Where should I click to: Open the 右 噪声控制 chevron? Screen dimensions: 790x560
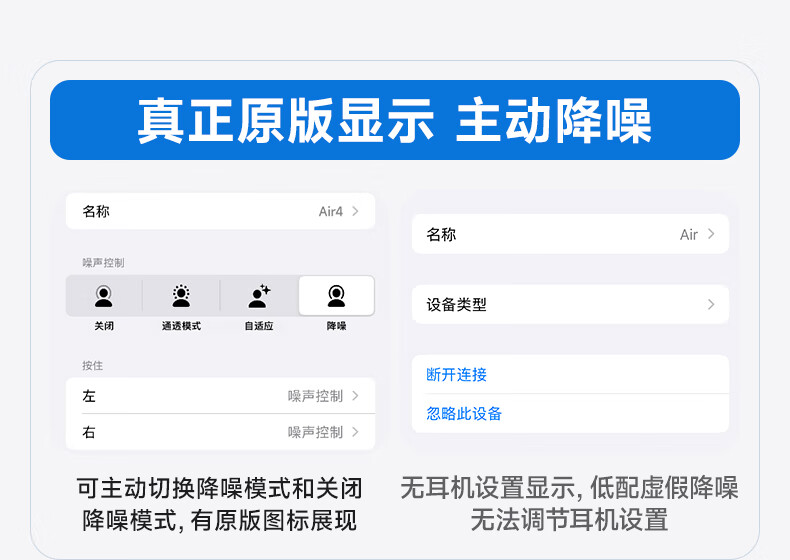[x=355, y=432]
